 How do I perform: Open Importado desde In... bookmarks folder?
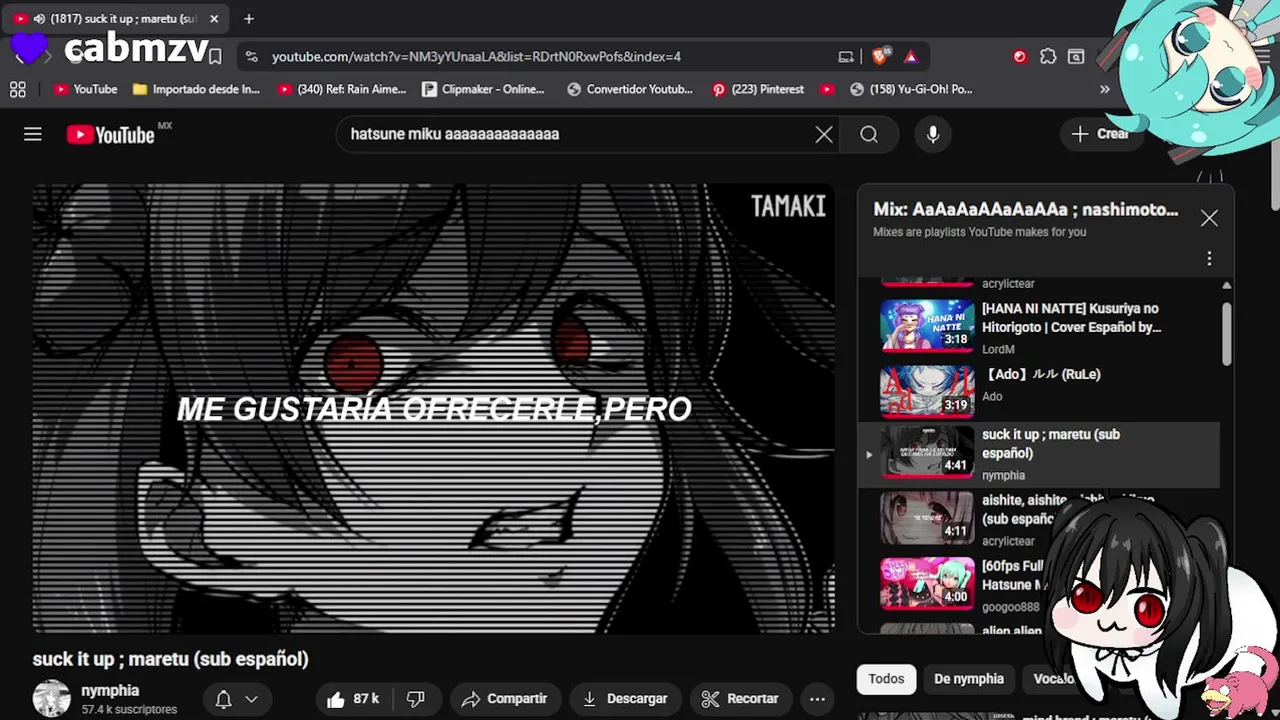pos(196,89)
